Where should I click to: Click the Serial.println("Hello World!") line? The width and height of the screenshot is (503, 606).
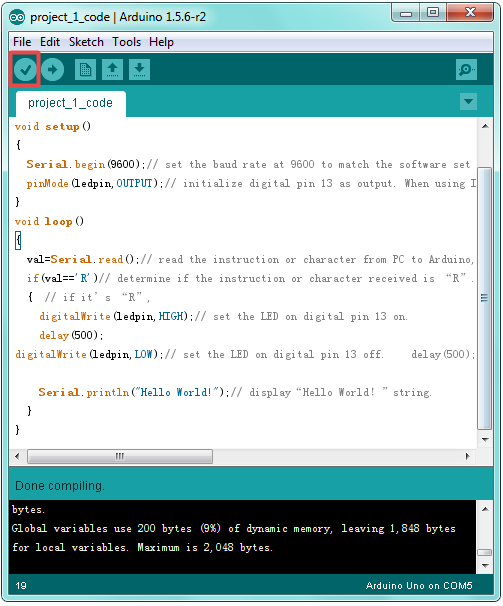235,393
